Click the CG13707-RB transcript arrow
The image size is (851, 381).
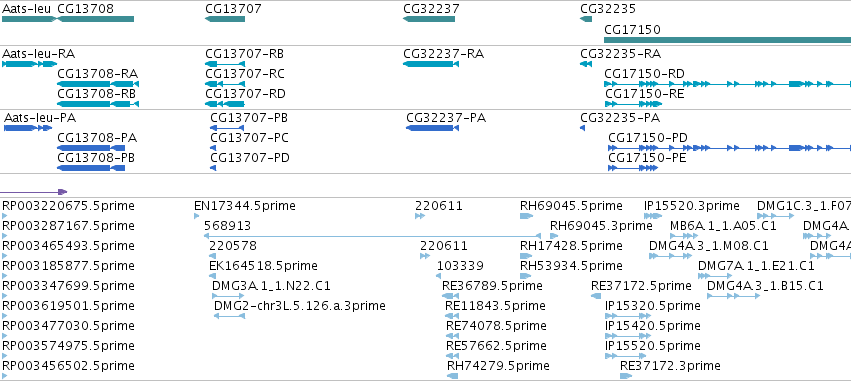(x=225, y=64)
